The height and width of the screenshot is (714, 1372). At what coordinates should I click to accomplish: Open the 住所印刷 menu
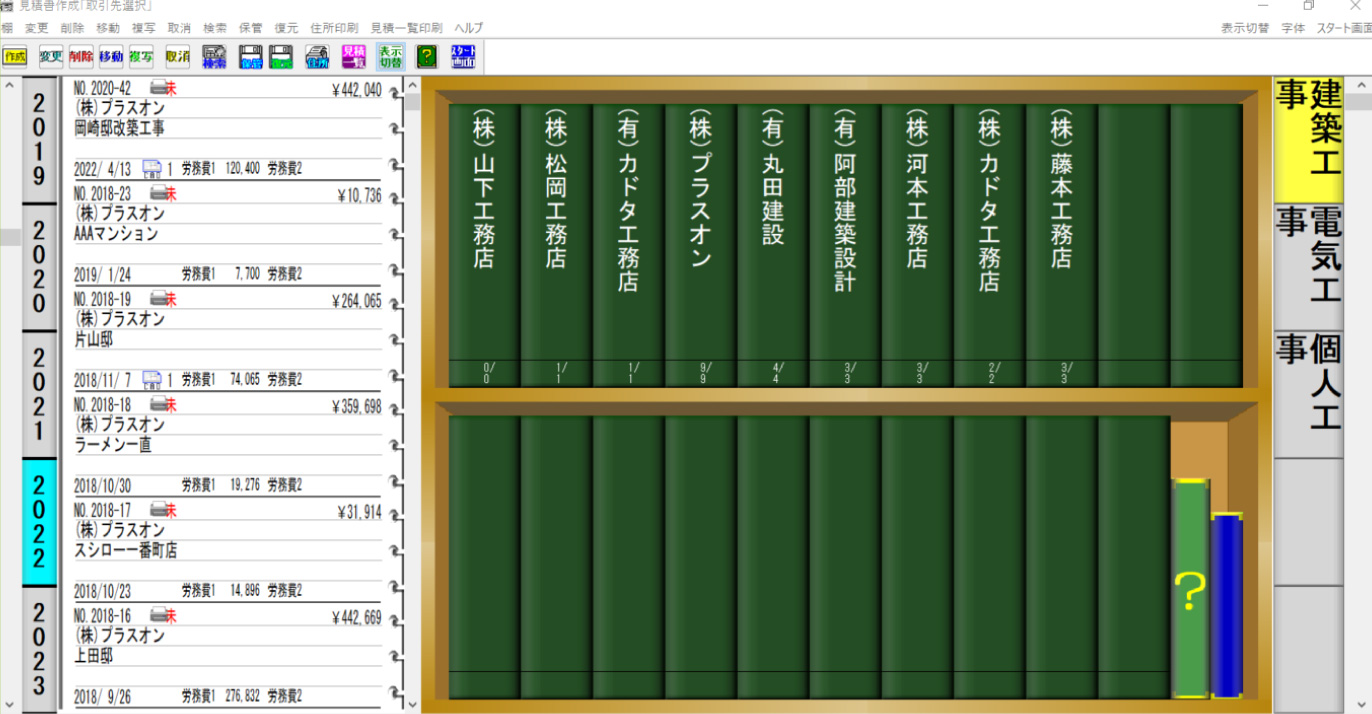point(334,28)
